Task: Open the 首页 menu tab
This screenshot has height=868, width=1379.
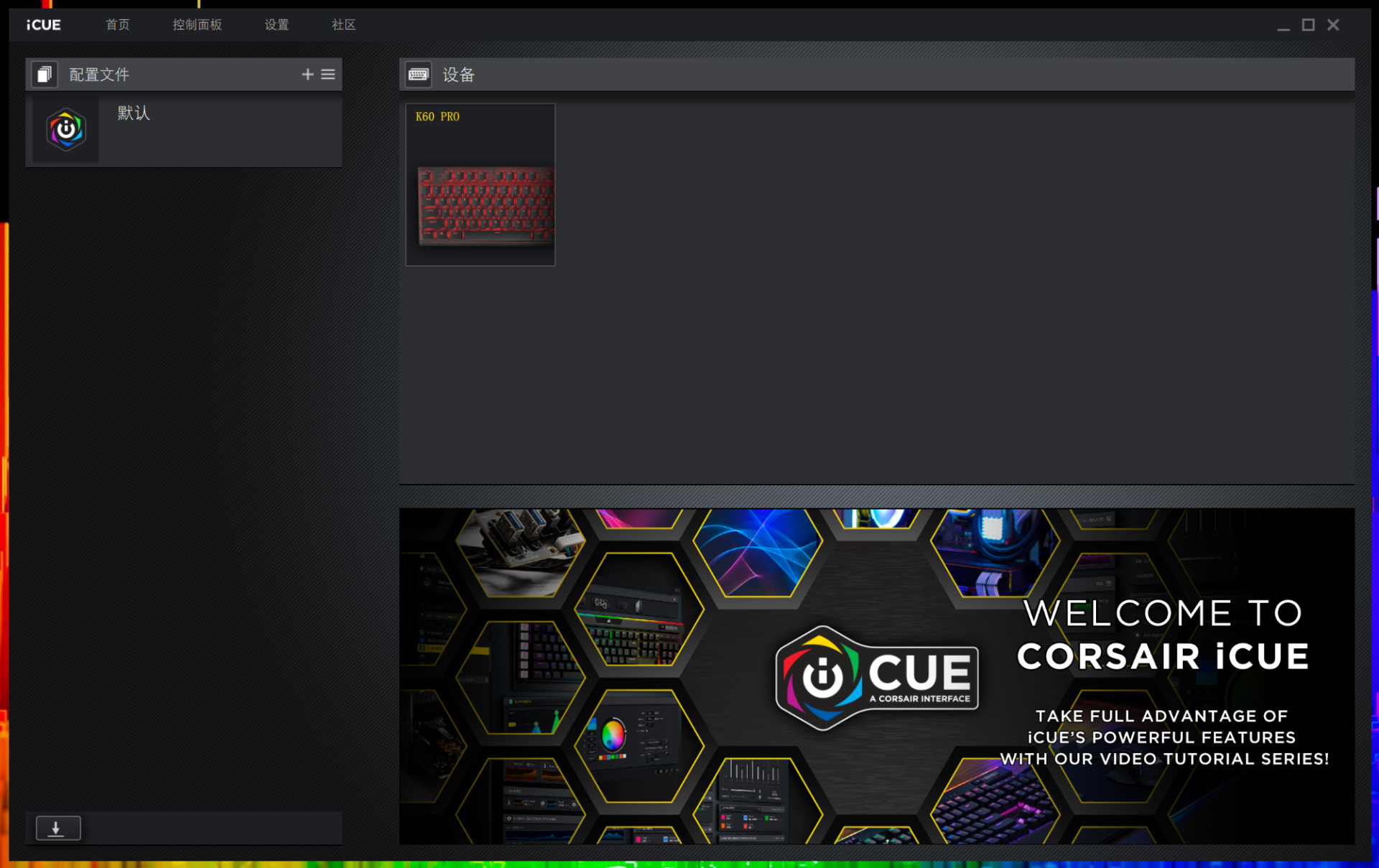Action: click(x=118, y=25)
